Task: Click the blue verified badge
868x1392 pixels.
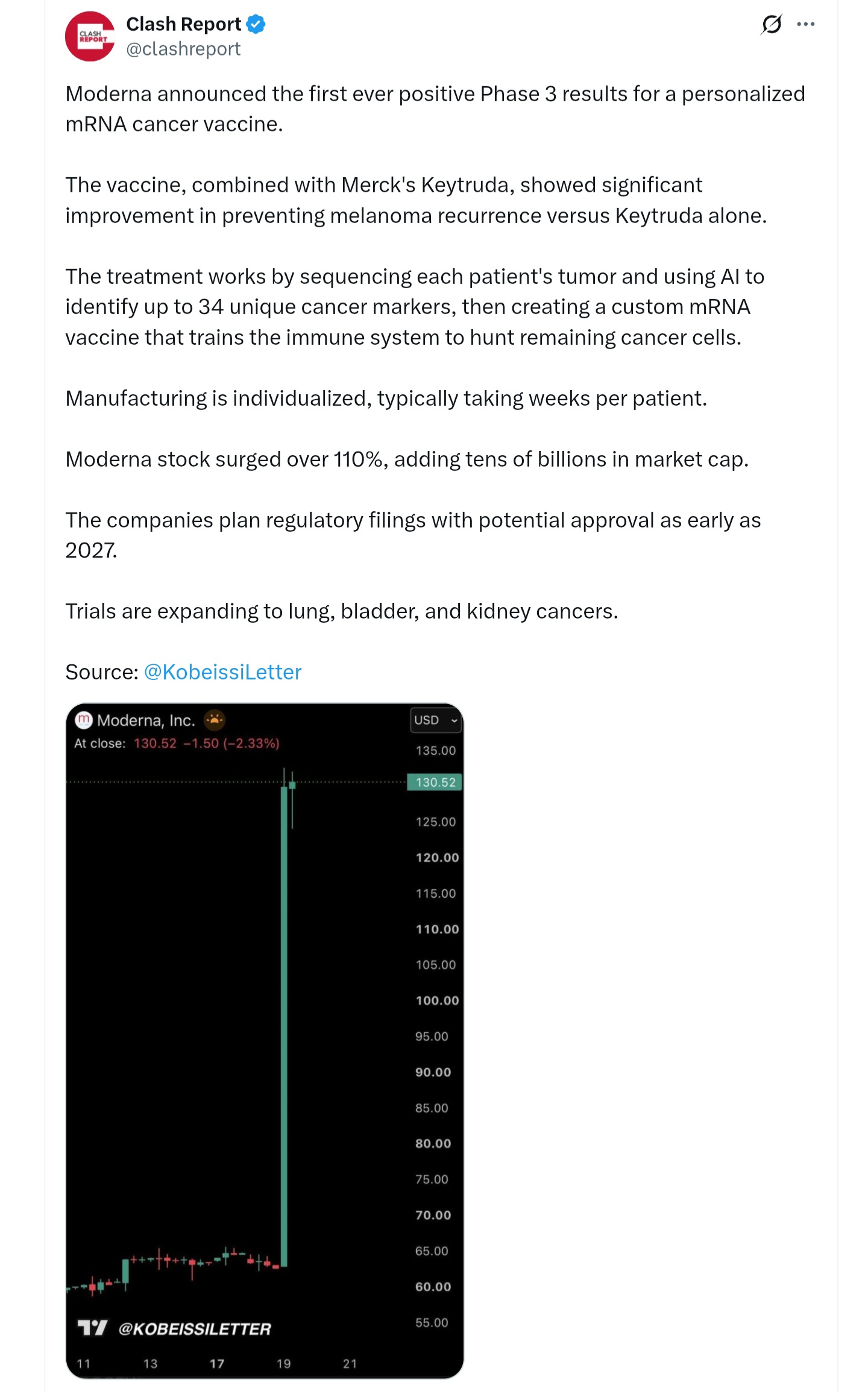Action: (x=256, y=24)
